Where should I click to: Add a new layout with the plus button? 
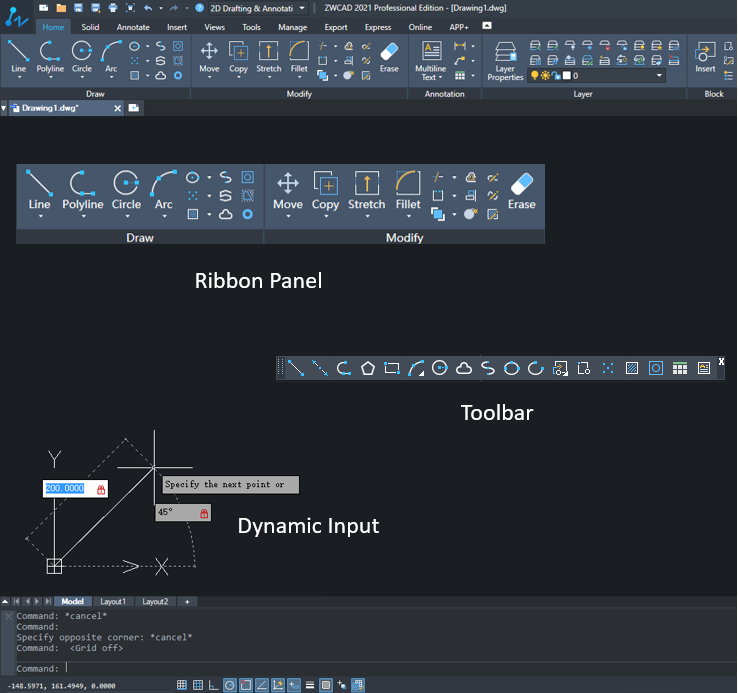pos(186,602)
